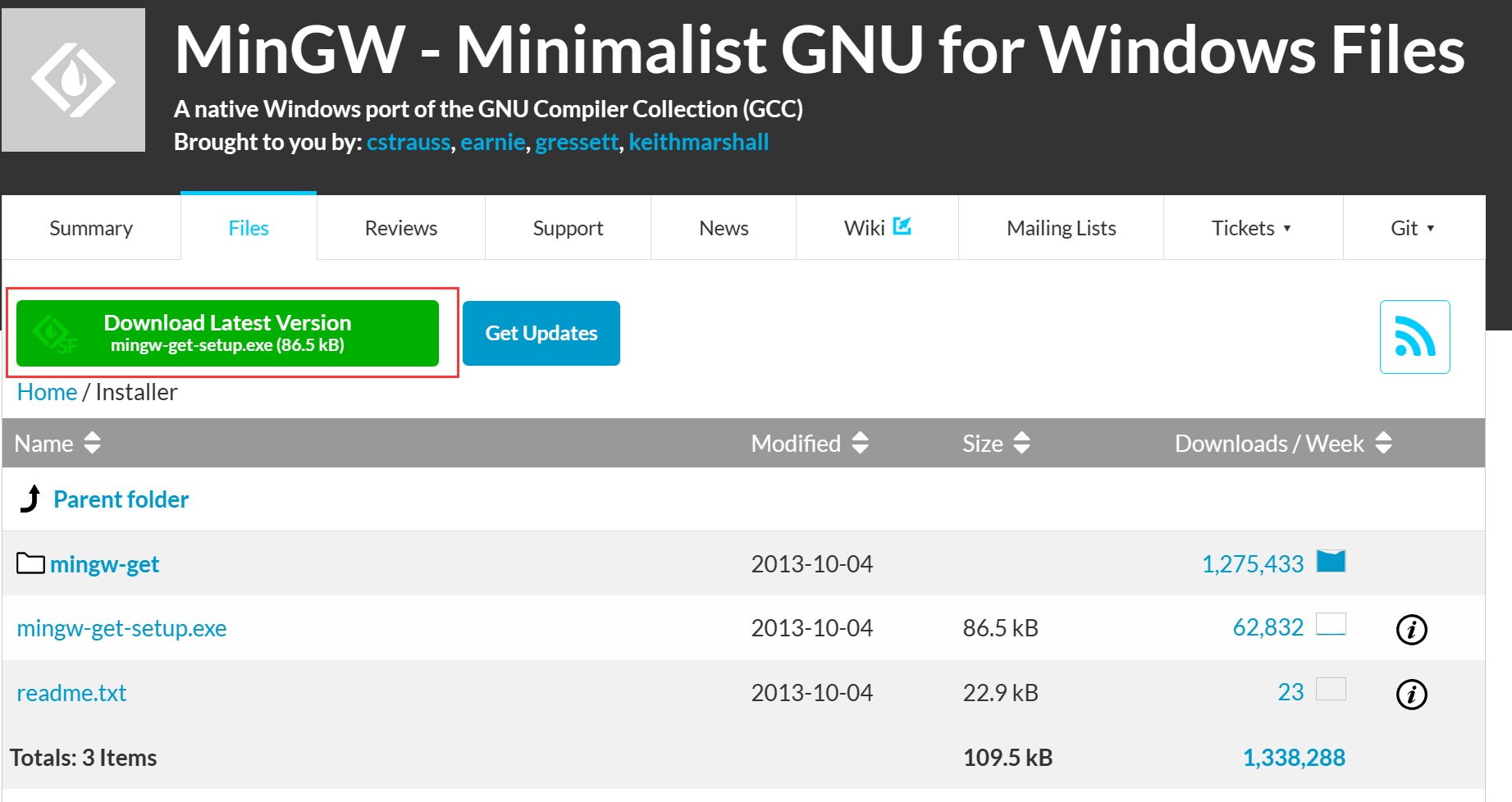Click the mingw-get downloads chart icon
This screenshot has height=802, width=1512.
click(1330, 562)
